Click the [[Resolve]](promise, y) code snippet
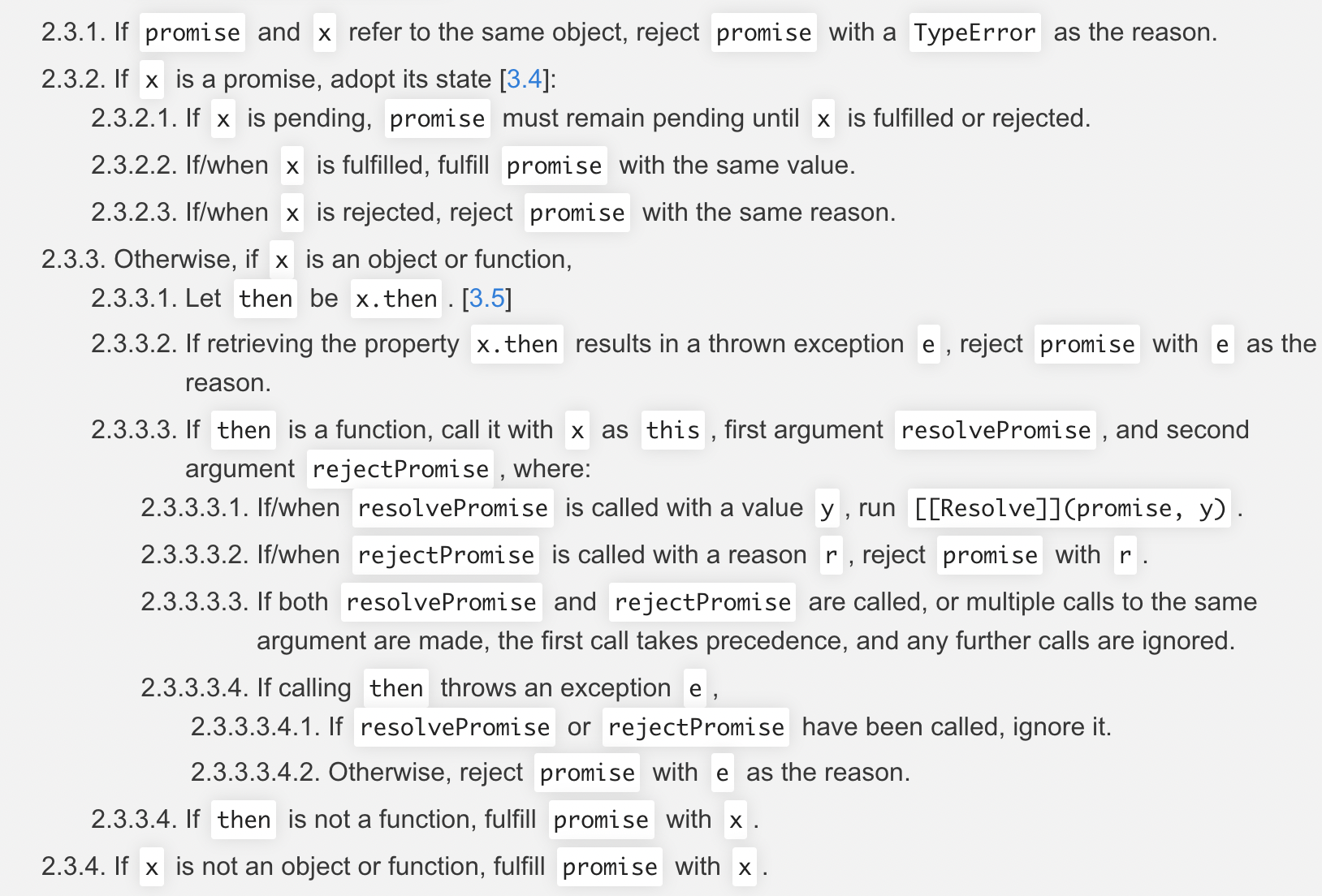The width and height of the screenshot is (1322, 896). coord(1069,508)
